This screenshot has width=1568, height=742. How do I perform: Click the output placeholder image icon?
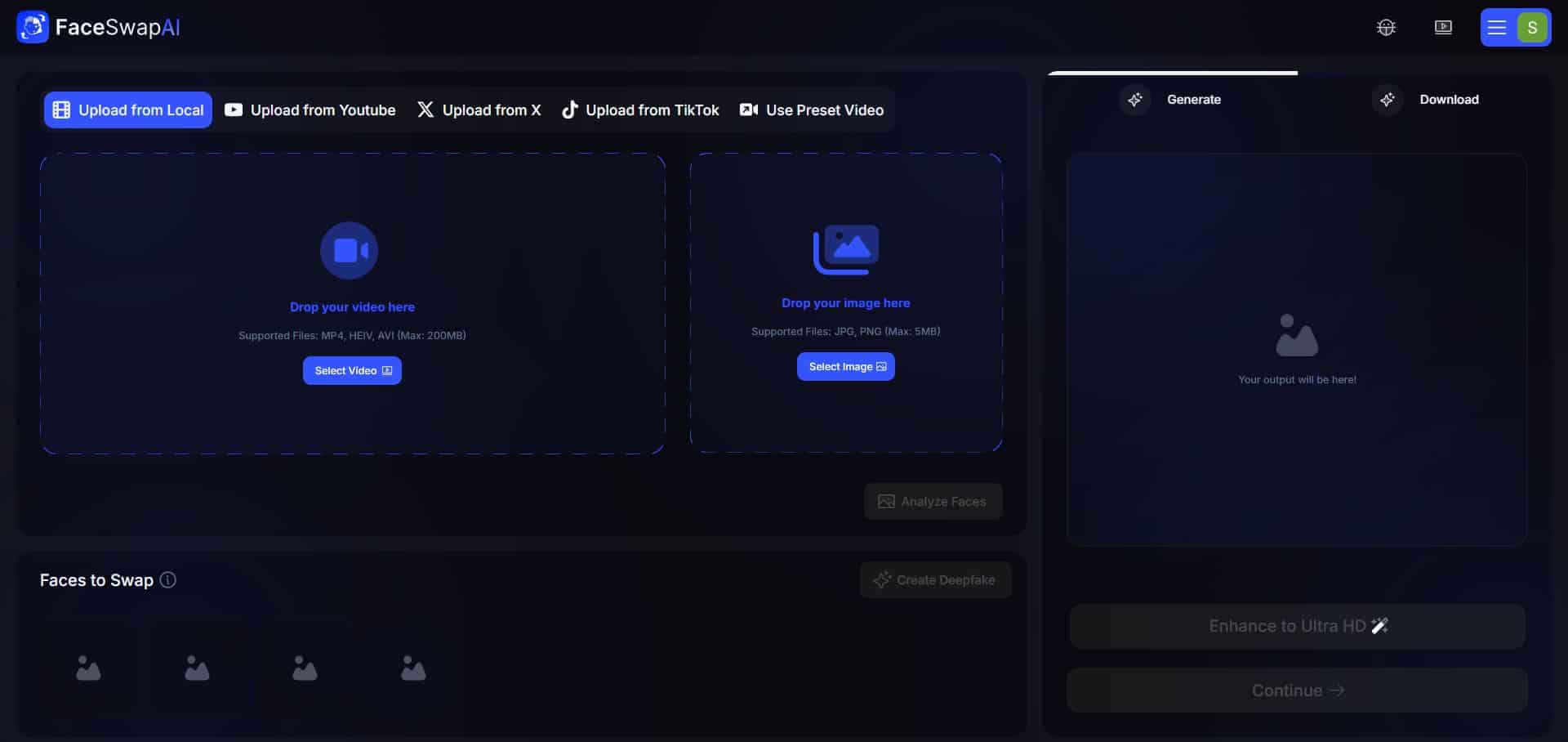pyautogui.click(x=1297, y=335)
